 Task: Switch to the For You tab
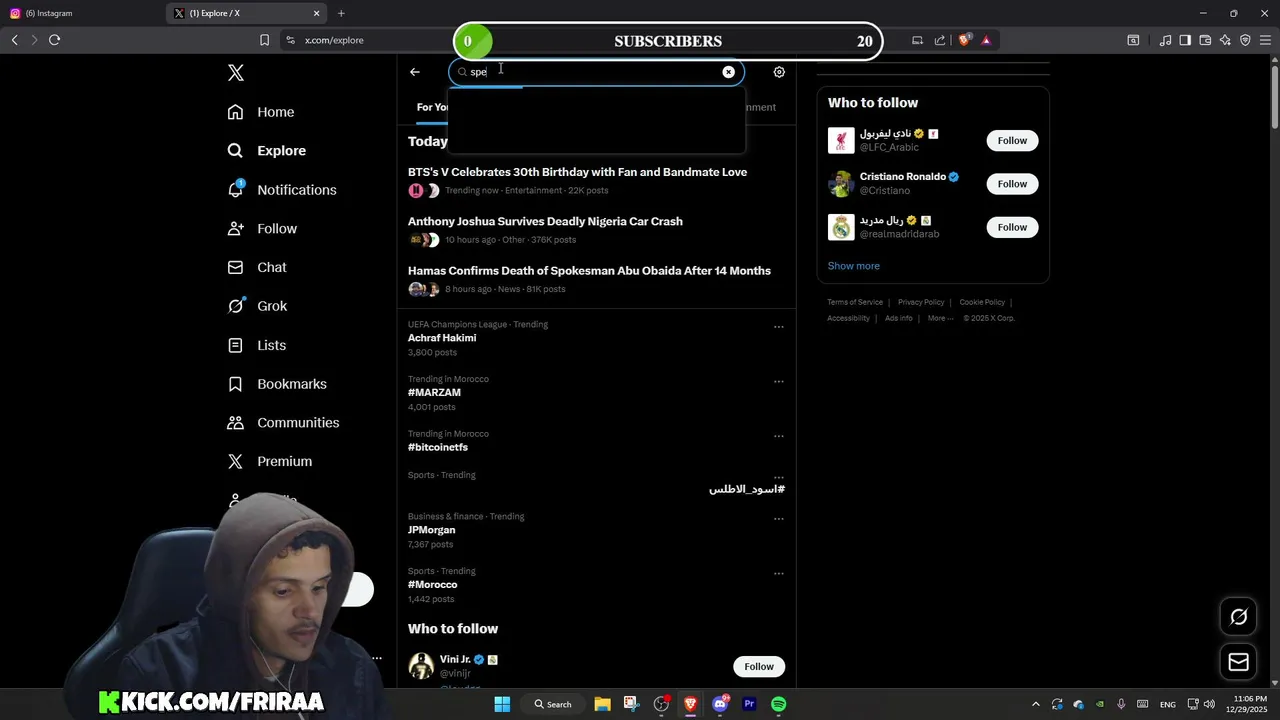coord(432,107)
